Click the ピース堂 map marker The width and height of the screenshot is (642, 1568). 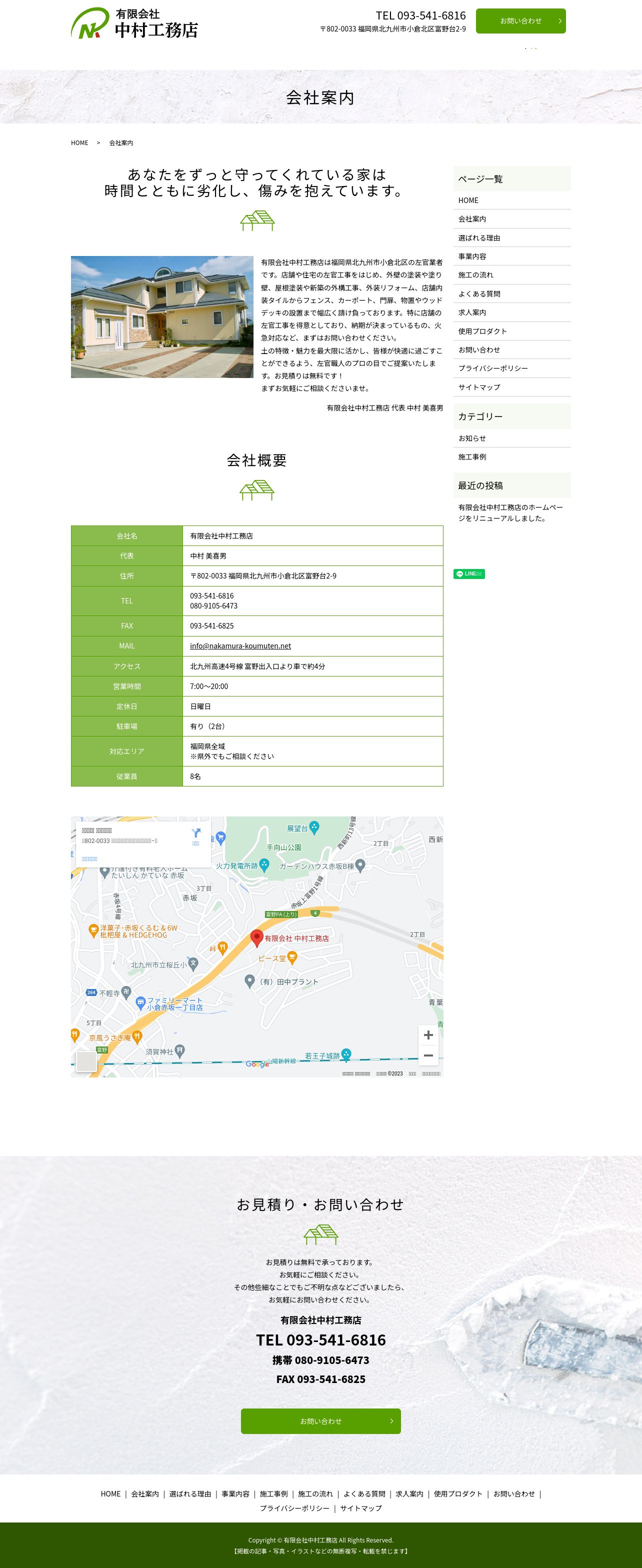(292, 958)
